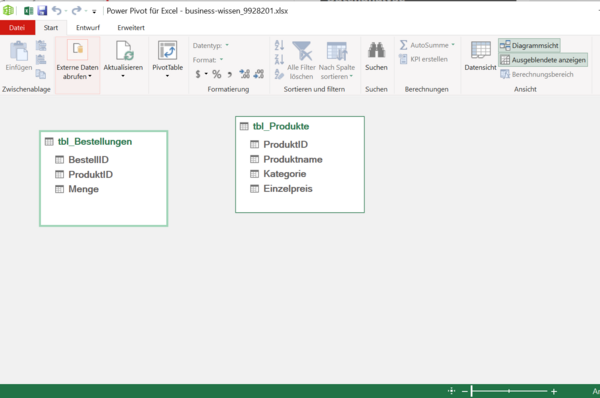This screenshot has height=398, width=600.
Task: Toggle Berechnungsbereich
Action: (537, 74)
